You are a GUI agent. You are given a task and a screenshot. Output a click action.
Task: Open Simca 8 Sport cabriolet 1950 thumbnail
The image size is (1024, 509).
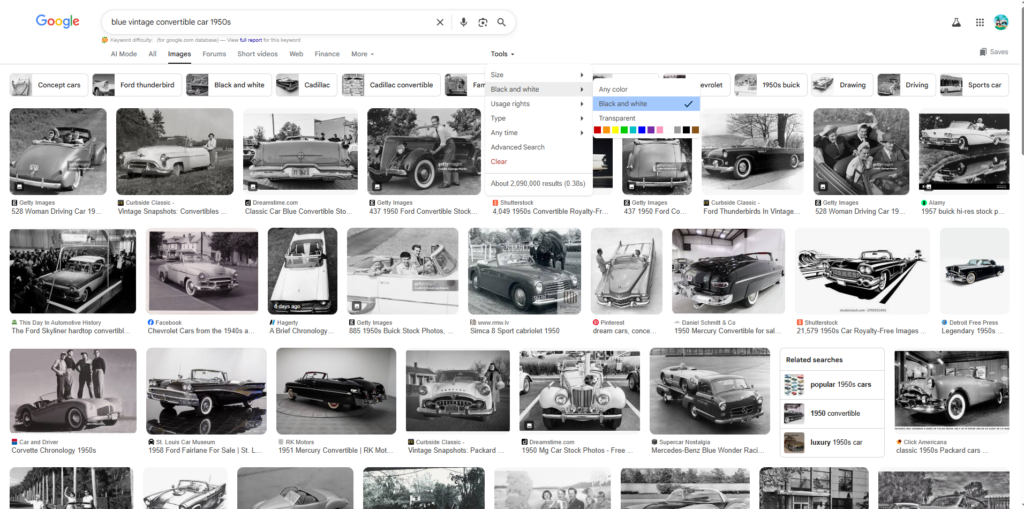coord(524,271)
